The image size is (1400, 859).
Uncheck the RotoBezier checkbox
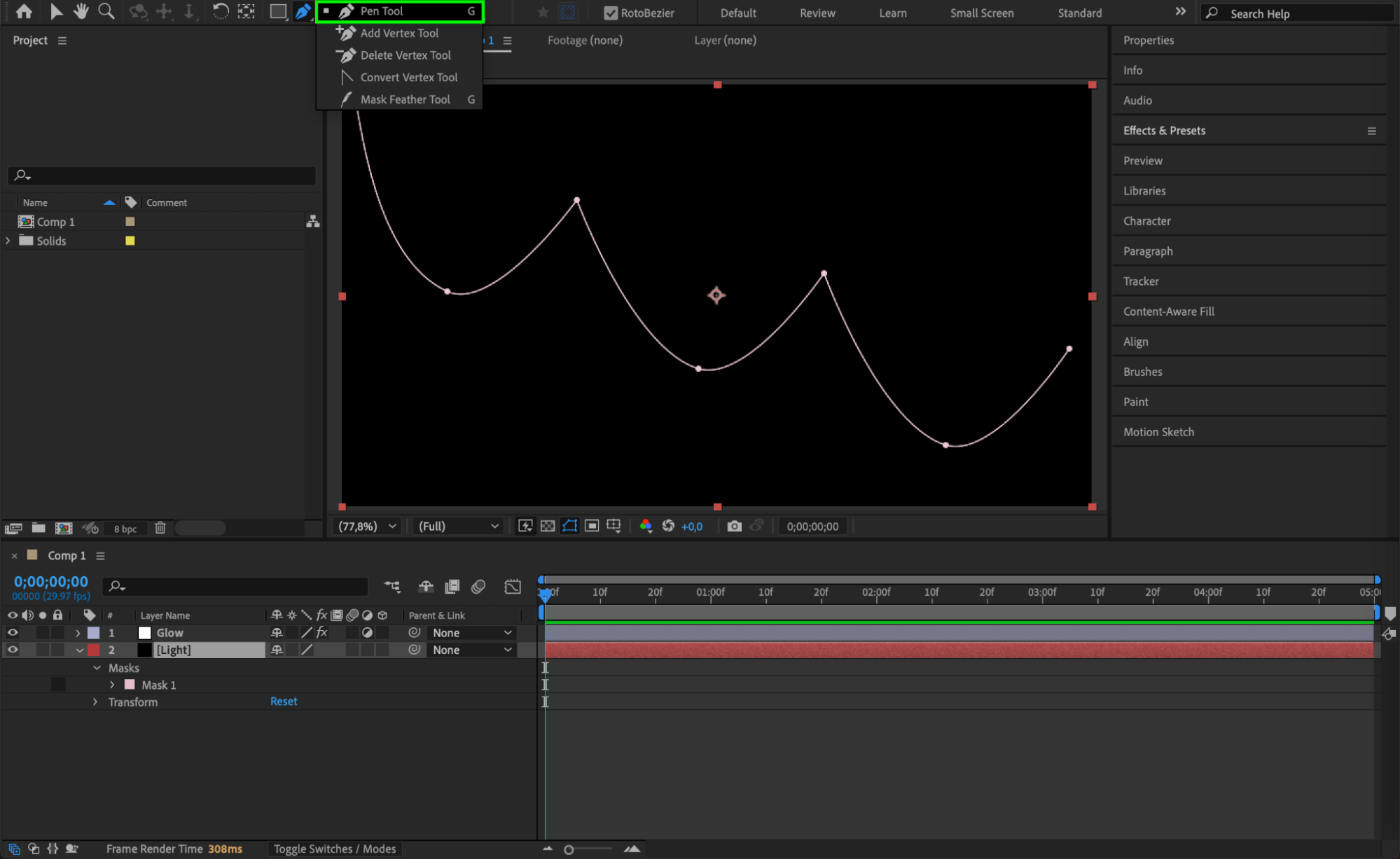click(611, 13)
